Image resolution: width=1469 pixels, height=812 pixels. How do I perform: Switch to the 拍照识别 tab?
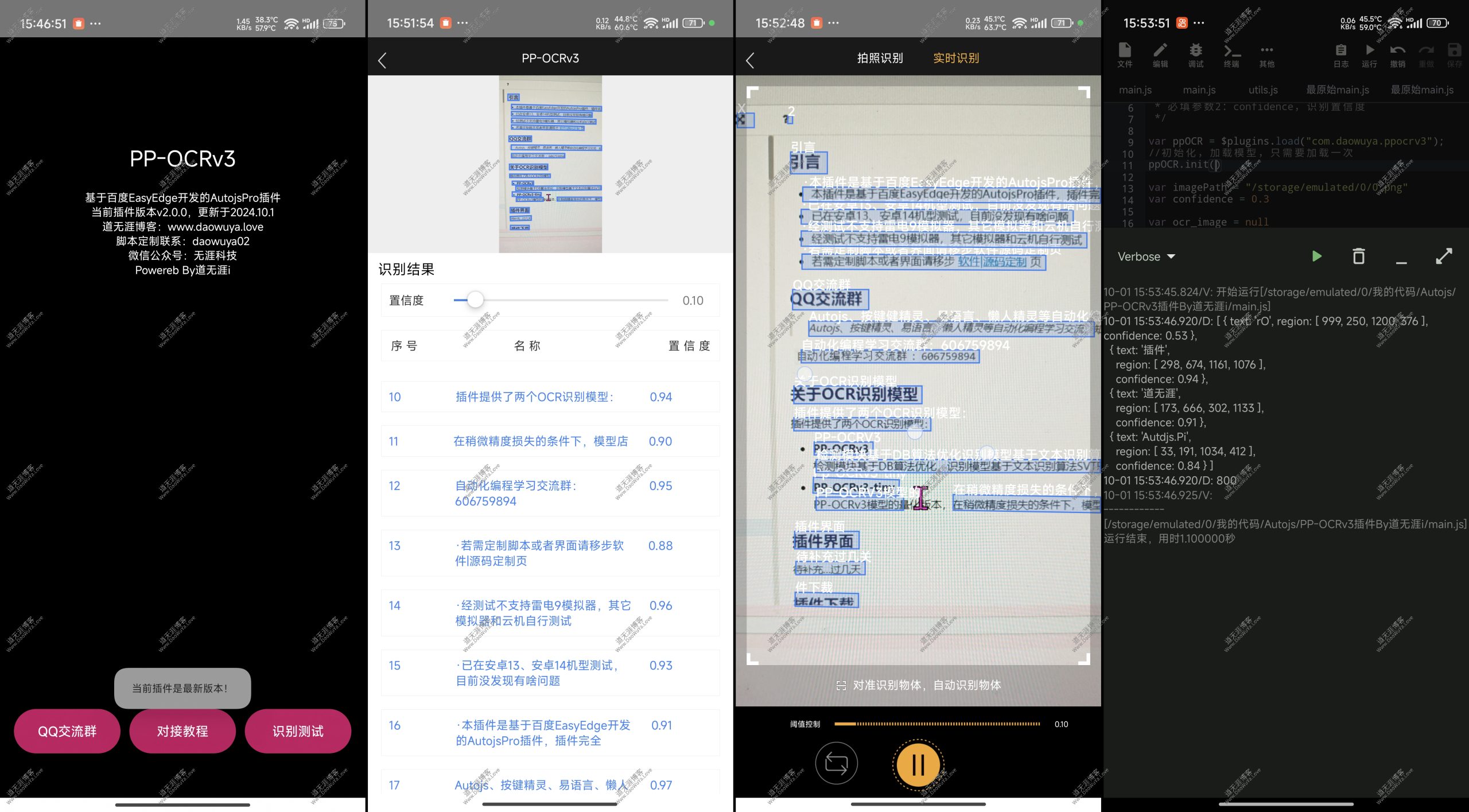coord(880,58)
